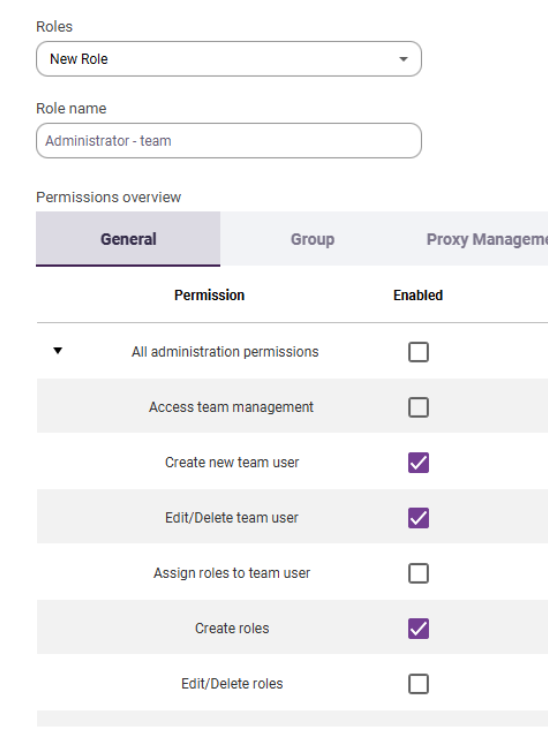Click the Role name input field
Viewport: 548px width, 737px height.
pos(228,141)
